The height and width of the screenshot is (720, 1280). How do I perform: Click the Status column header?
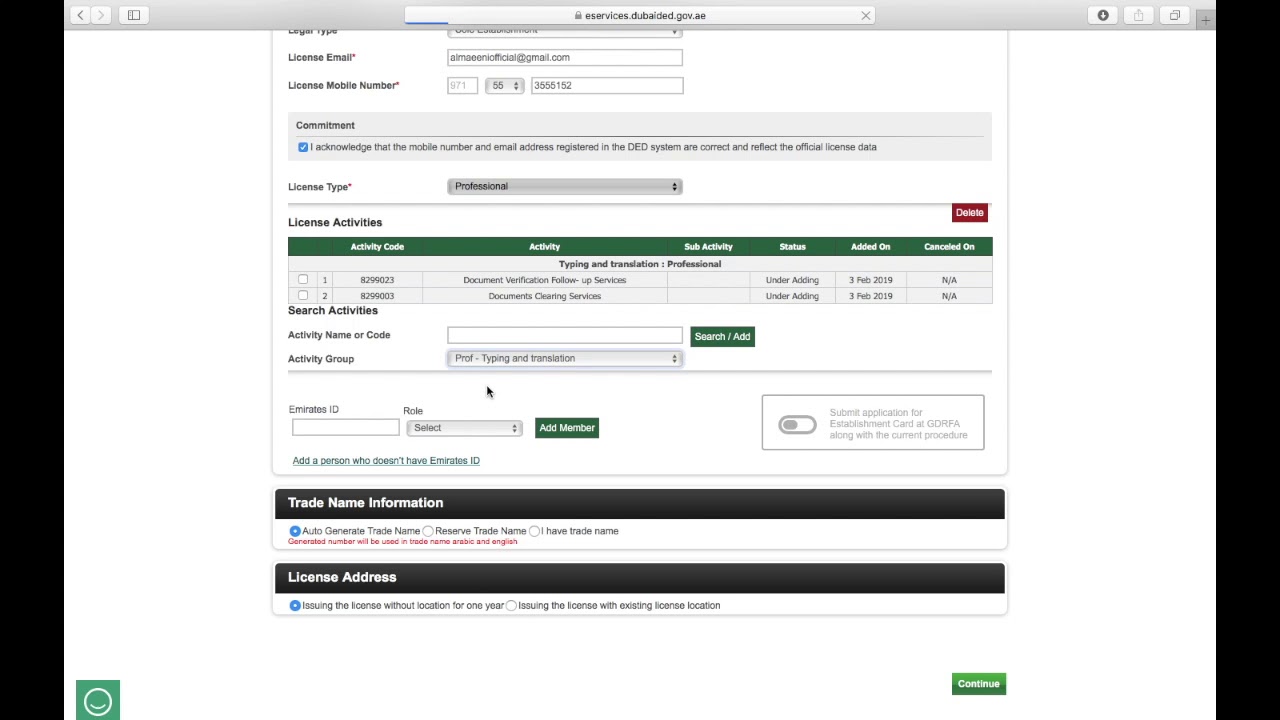point(792,246)
